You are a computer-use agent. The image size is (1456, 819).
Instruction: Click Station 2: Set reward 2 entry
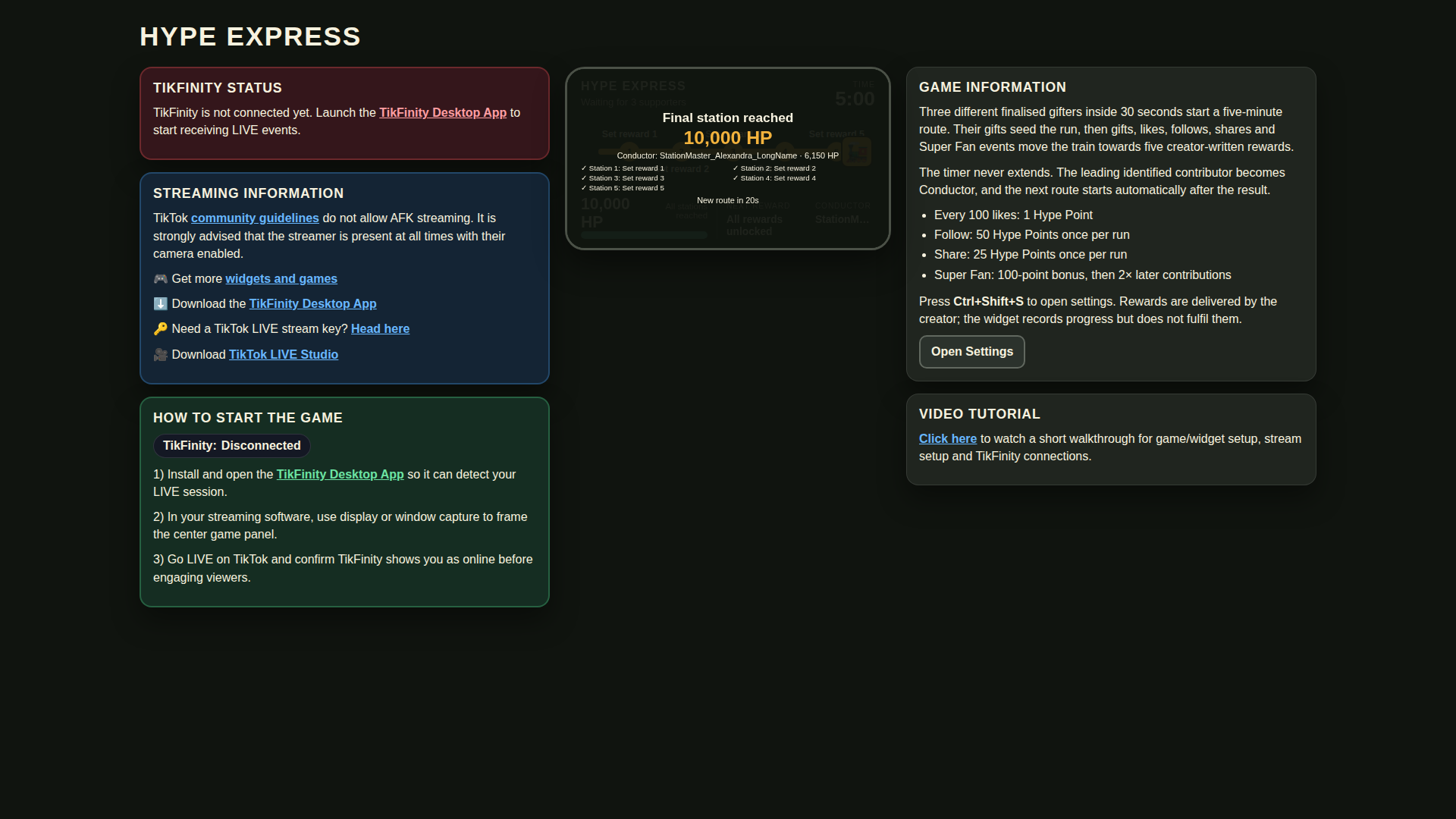(x=774, y=168)
